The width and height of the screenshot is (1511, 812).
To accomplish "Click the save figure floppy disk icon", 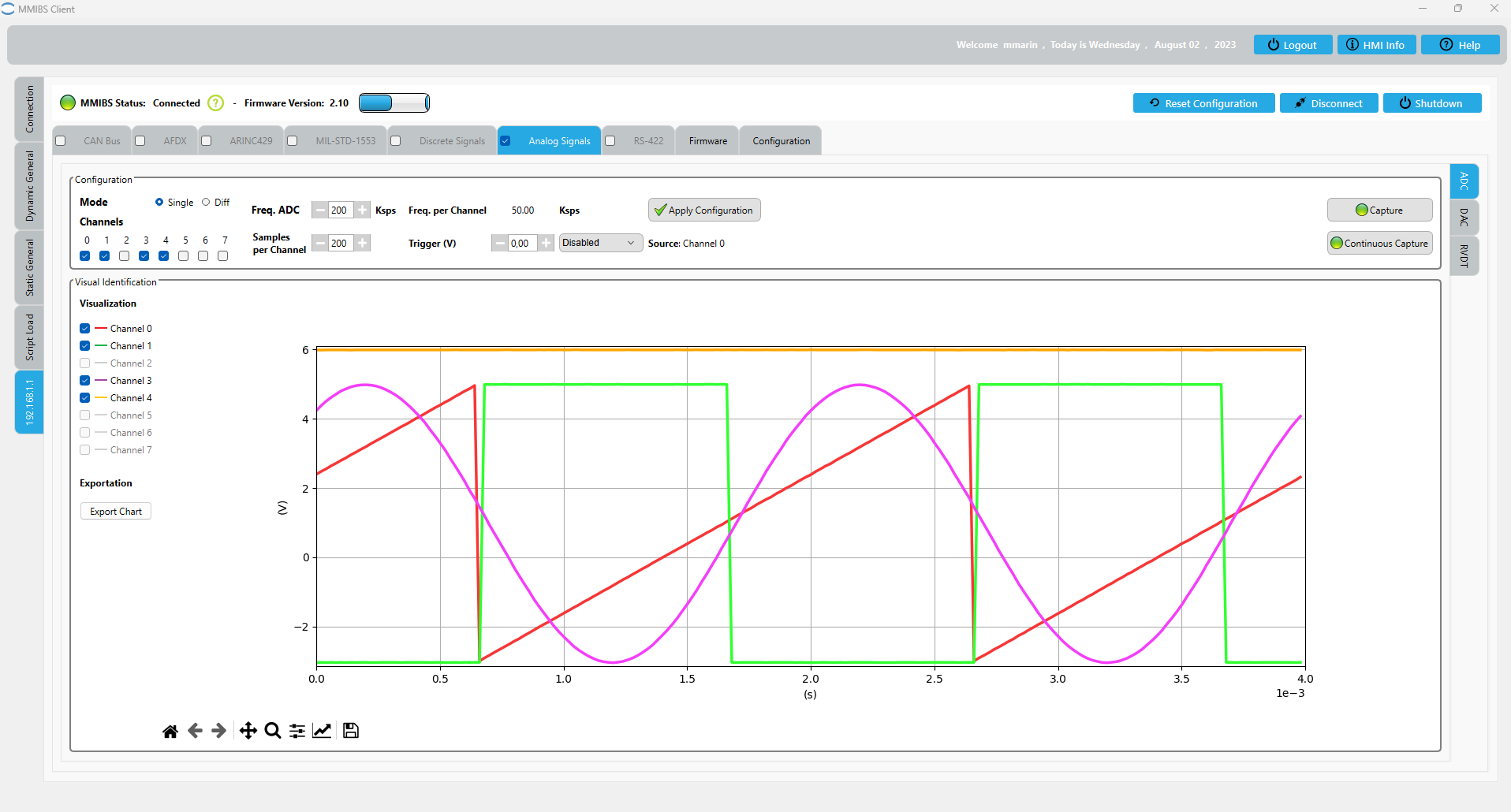I will (x=351, y=732).
